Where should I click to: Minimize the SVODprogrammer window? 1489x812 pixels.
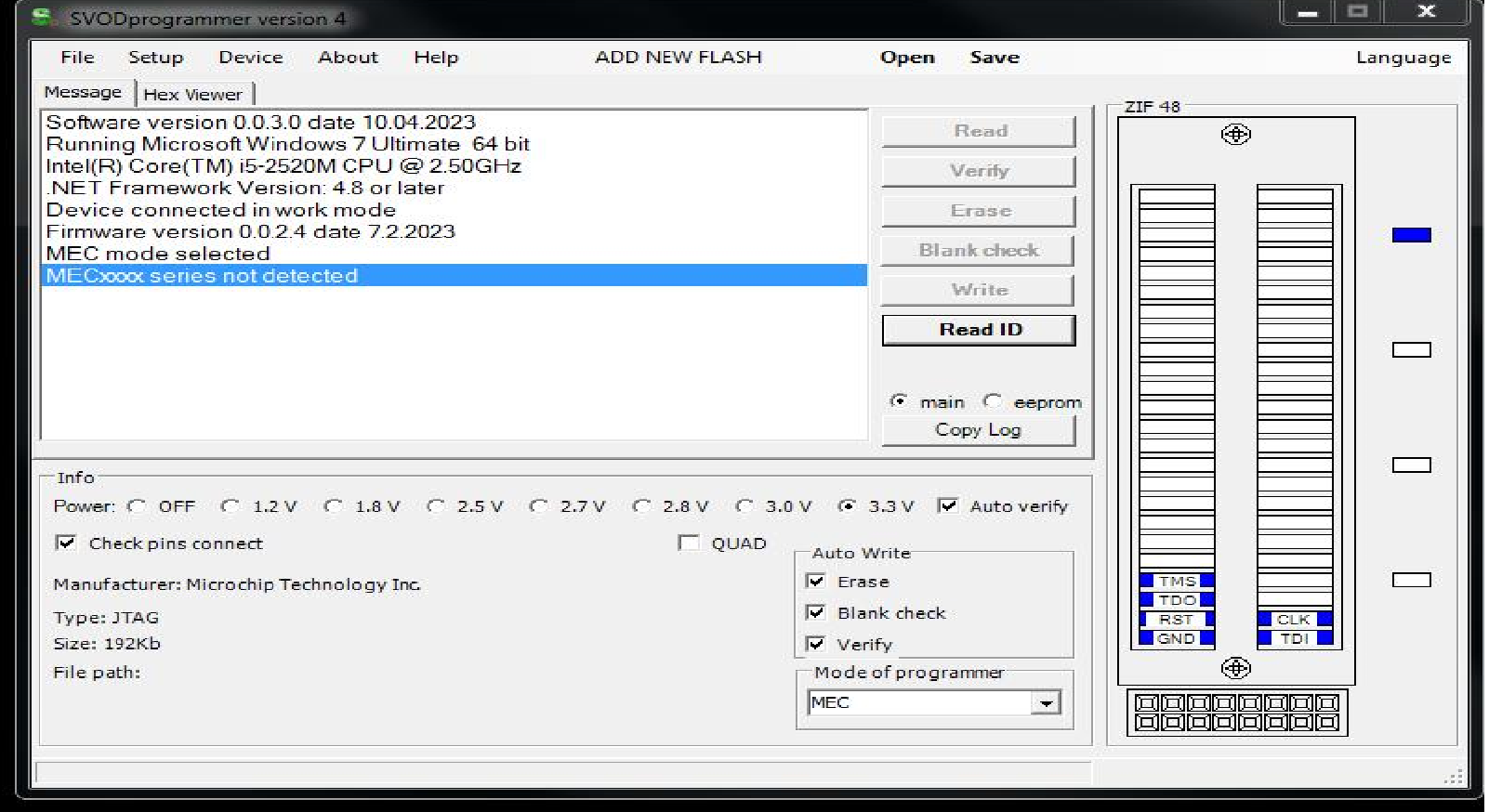click(x=1308, y=13)
